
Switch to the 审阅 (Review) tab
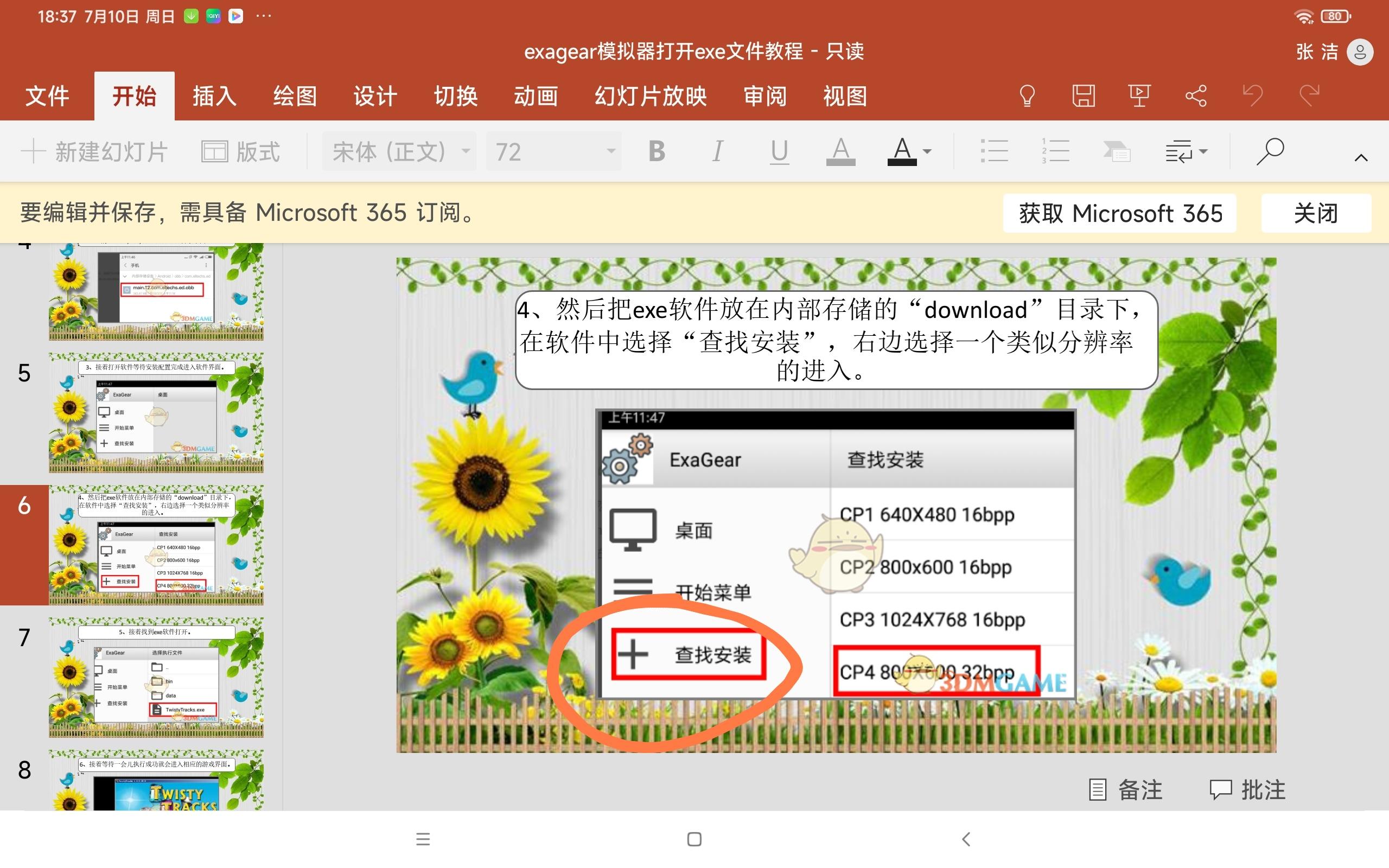point(765,96)
